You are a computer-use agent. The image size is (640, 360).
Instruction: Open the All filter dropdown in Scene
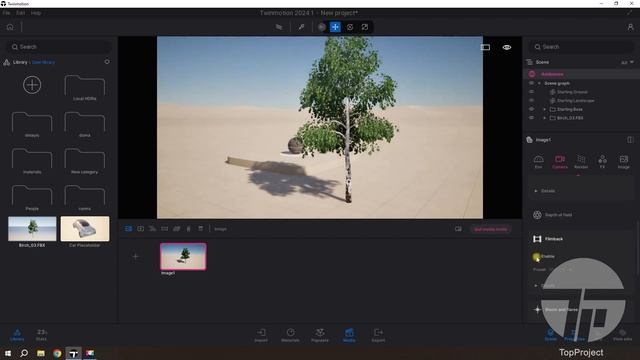click(x=627, y=62)
